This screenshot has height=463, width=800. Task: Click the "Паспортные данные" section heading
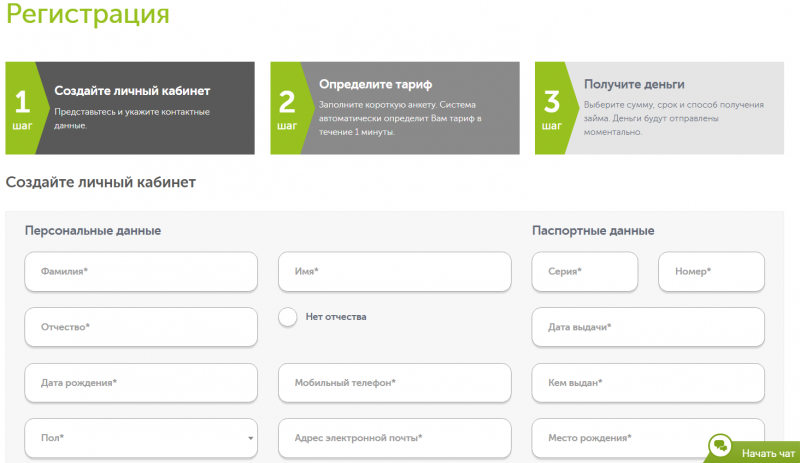tap(593, 231)
